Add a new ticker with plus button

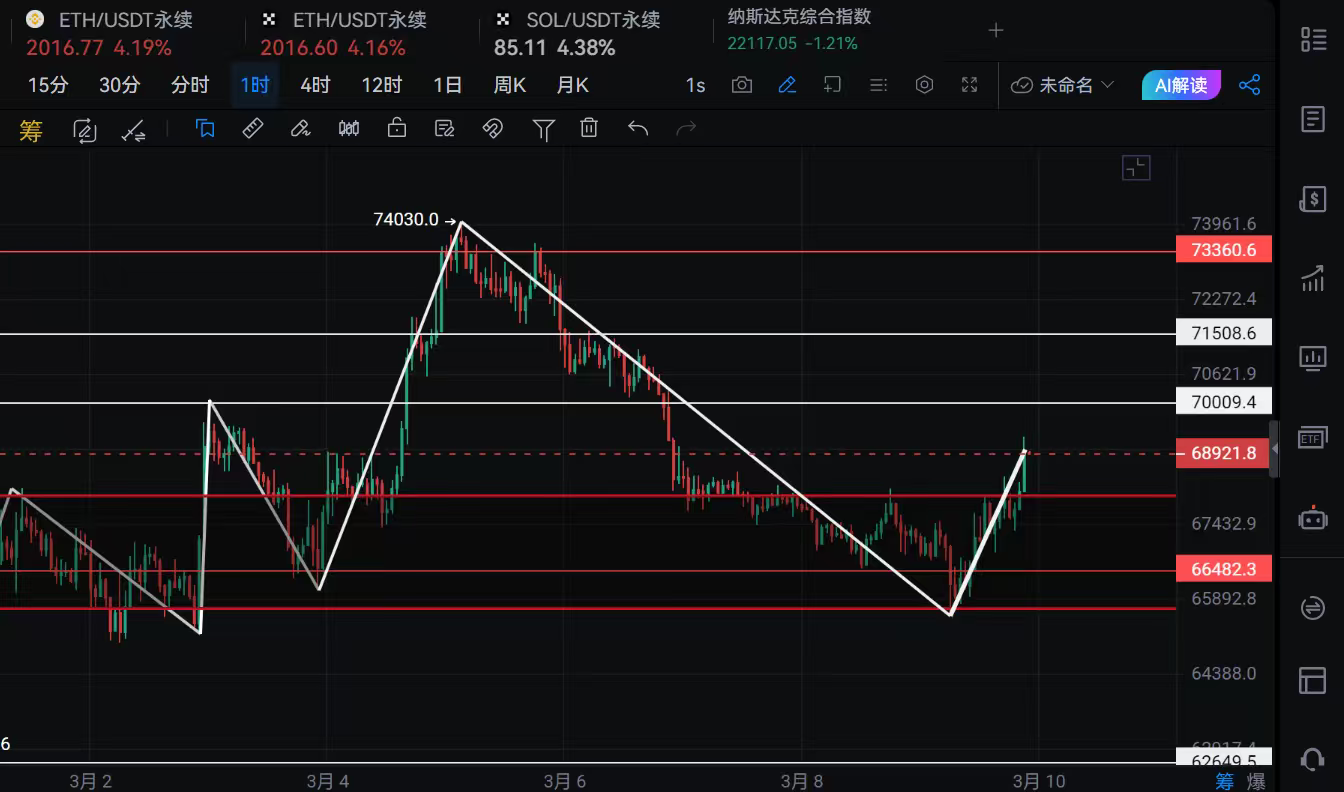click(x=995, y=31)
